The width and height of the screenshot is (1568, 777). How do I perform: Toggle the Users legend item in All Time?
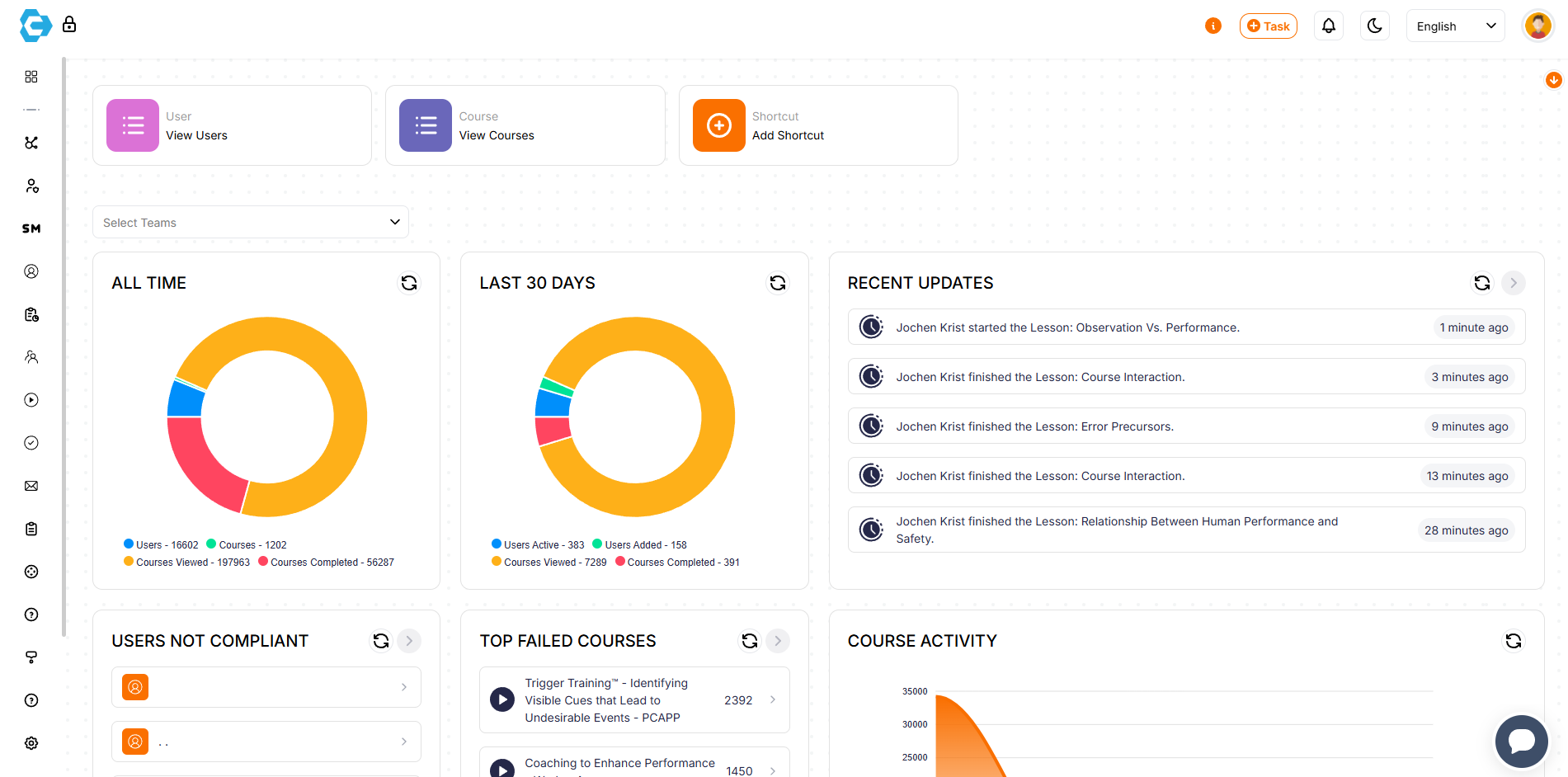tap(161, 545)
